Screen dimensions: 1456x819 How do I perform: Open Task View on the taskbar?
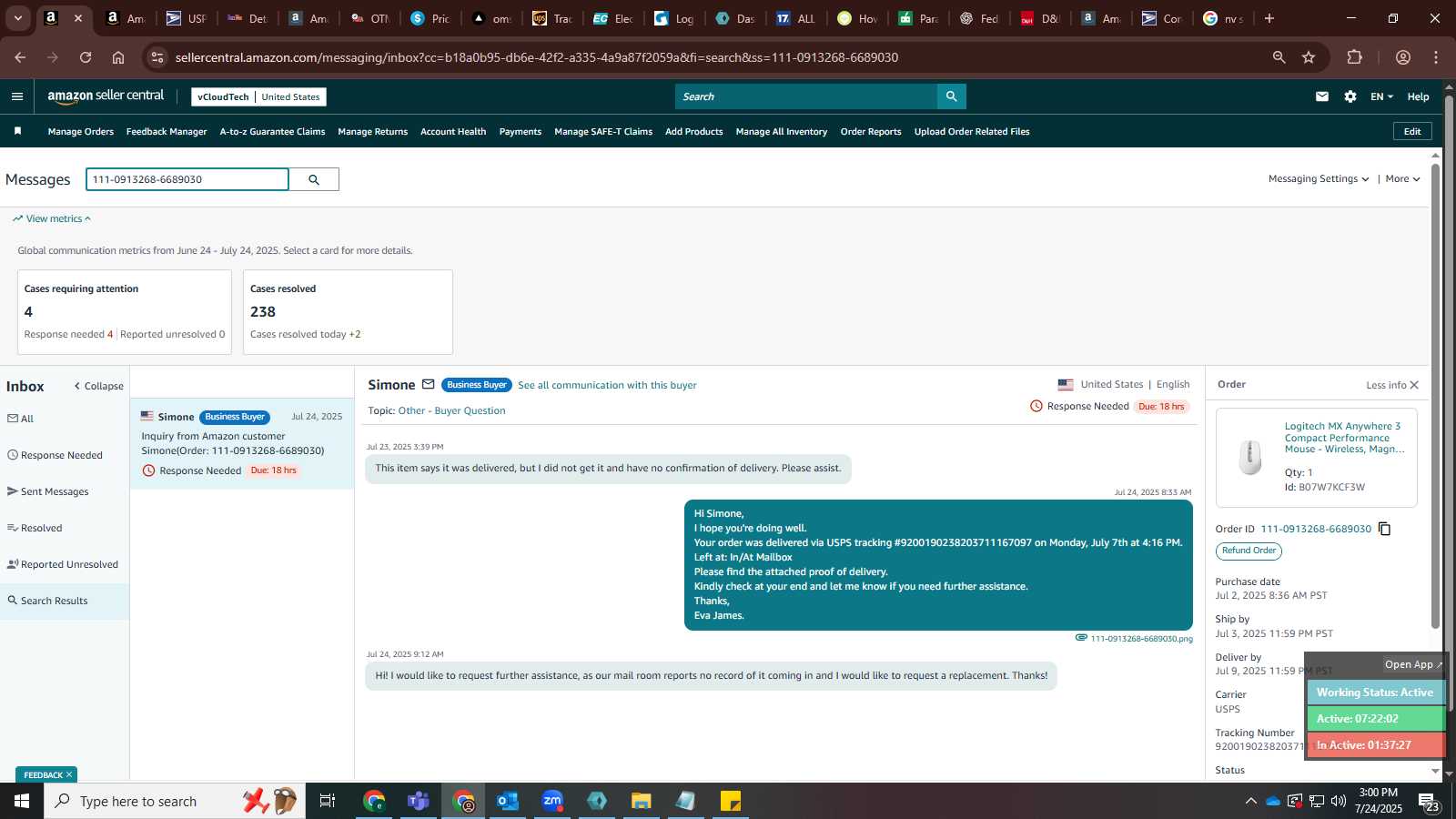(328, 801)
